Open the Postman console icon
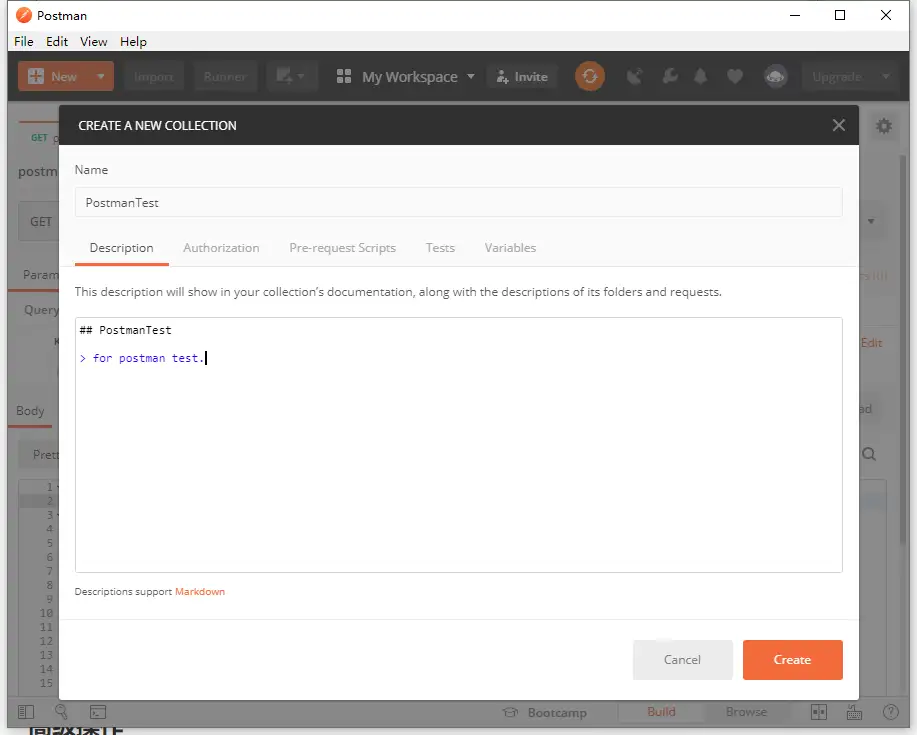 click(98, 712)
